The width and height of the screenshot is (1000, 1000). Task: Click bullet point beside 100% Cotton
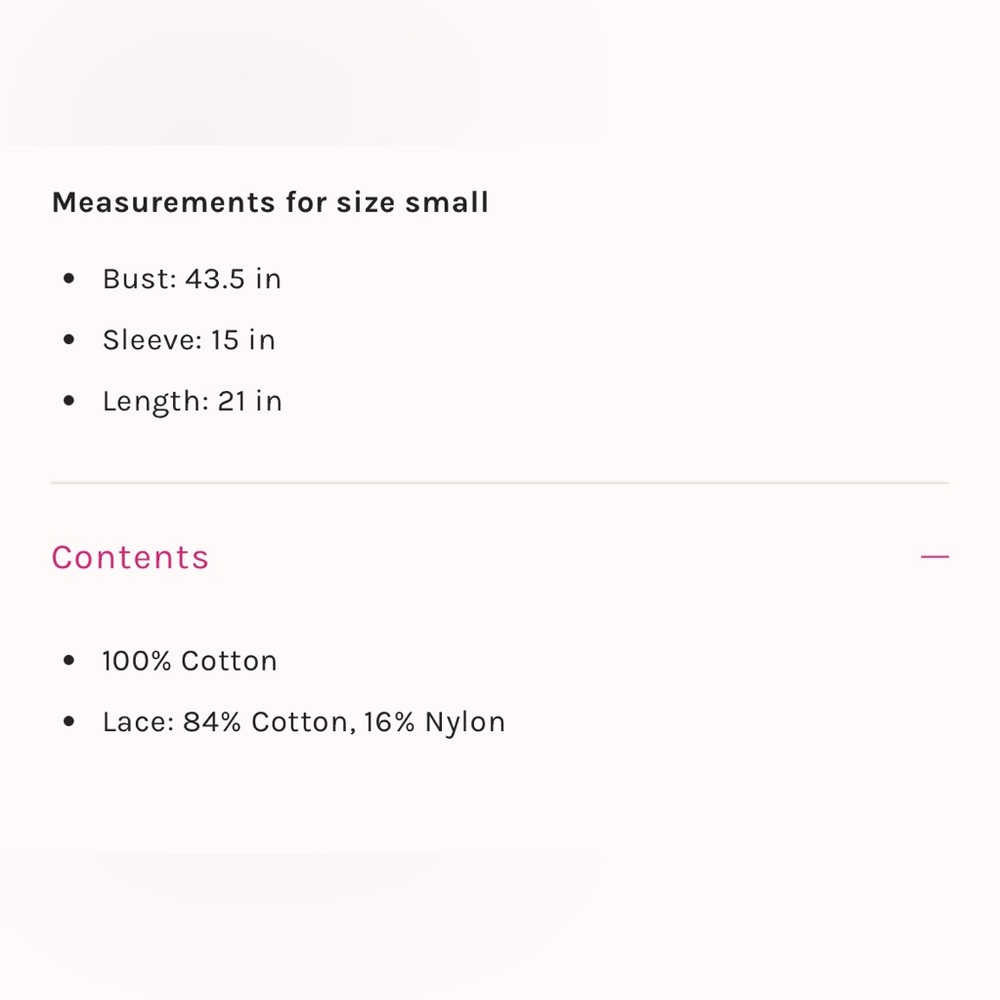pyautogui.click(x=69, y=660)
